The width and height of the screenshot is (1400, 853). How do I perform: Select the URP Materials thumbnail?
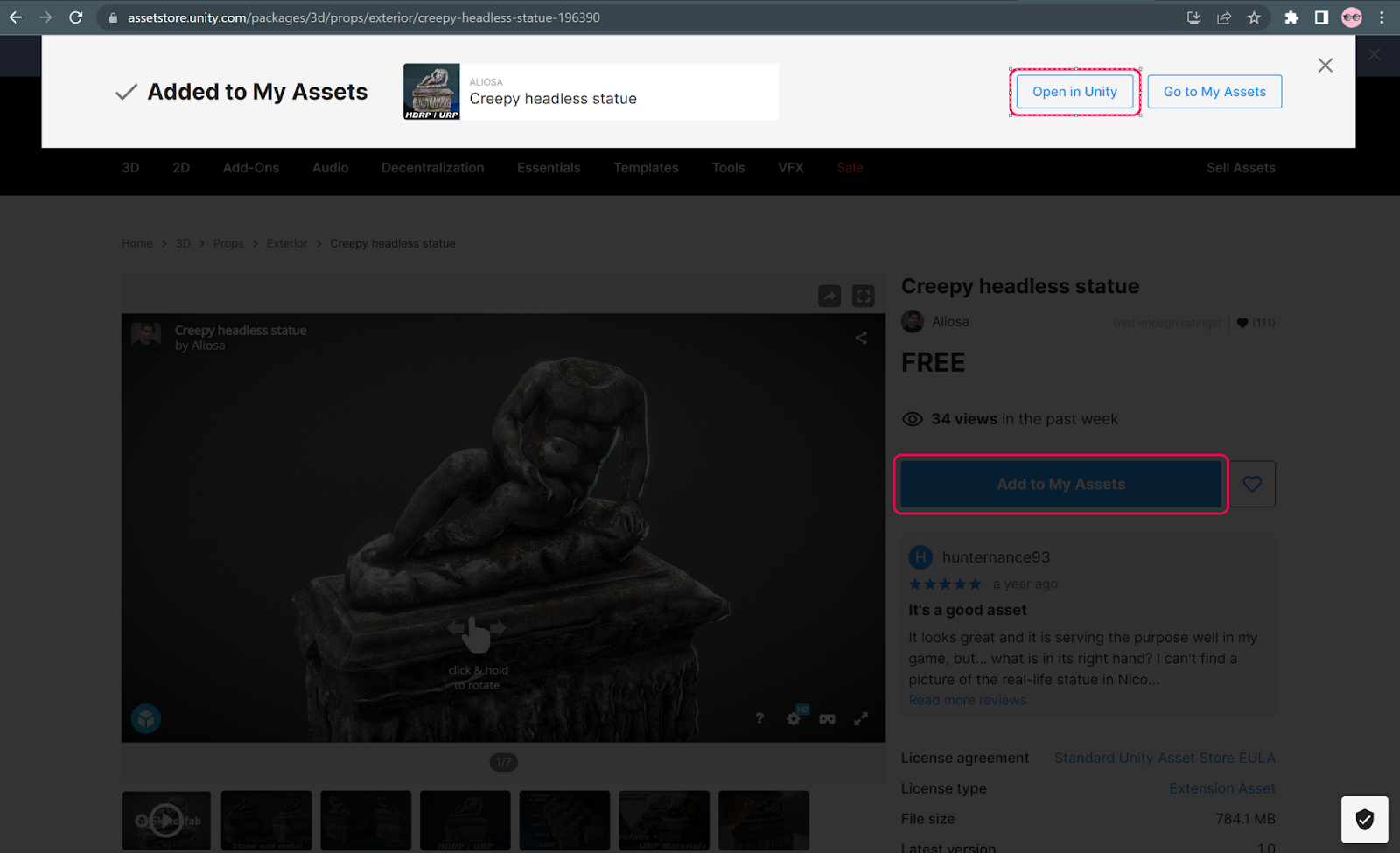pyautogui.click(x=664, y=821)
